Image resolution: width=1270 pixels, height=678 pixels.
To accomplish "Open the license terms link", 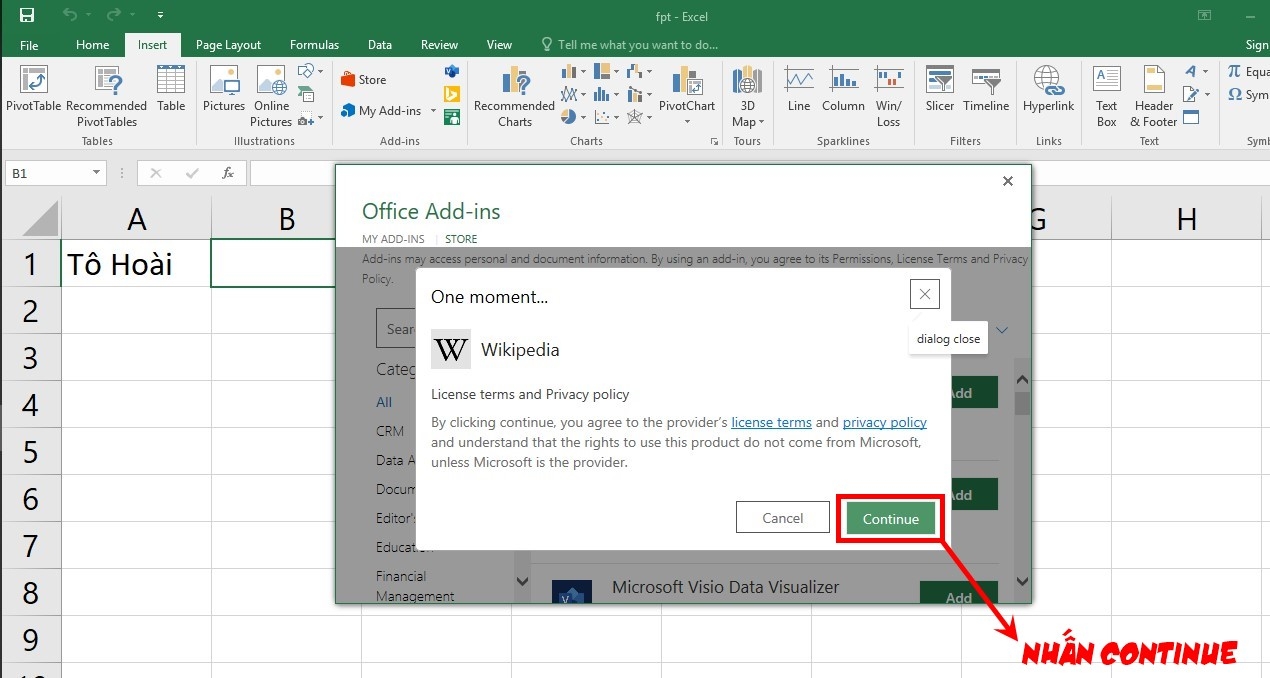I will (771, 423).
